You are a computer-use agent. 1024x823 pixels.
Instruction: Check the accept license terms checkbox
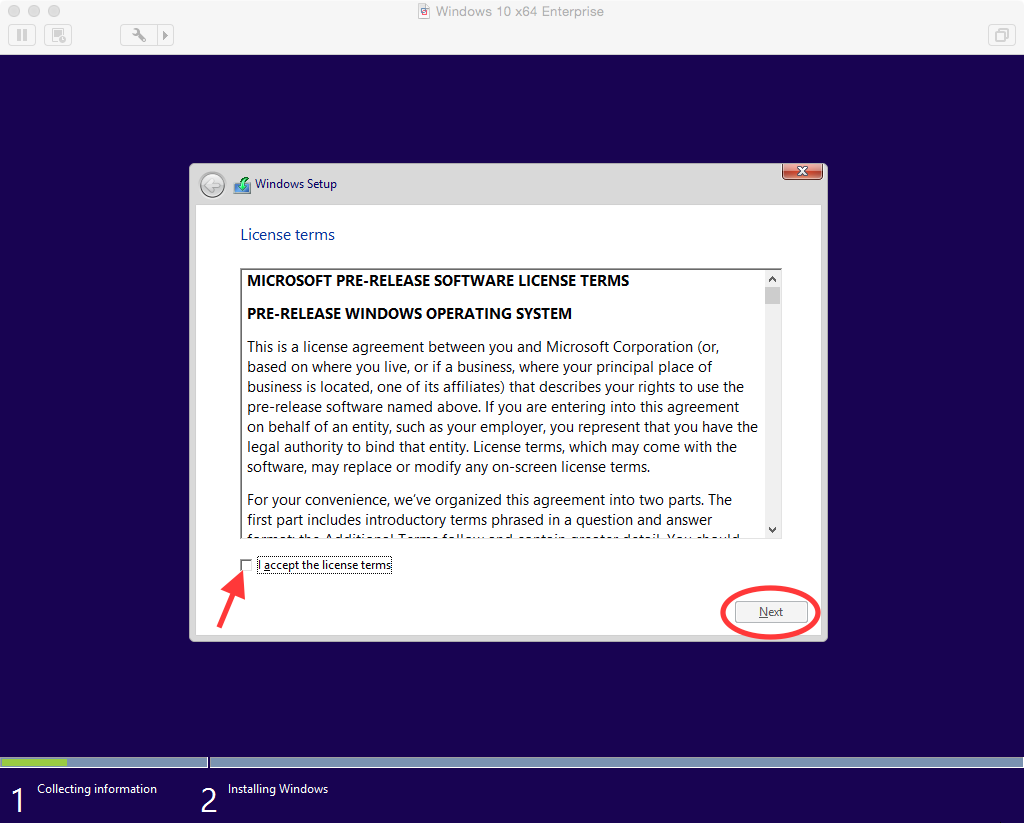pos(246,565)
